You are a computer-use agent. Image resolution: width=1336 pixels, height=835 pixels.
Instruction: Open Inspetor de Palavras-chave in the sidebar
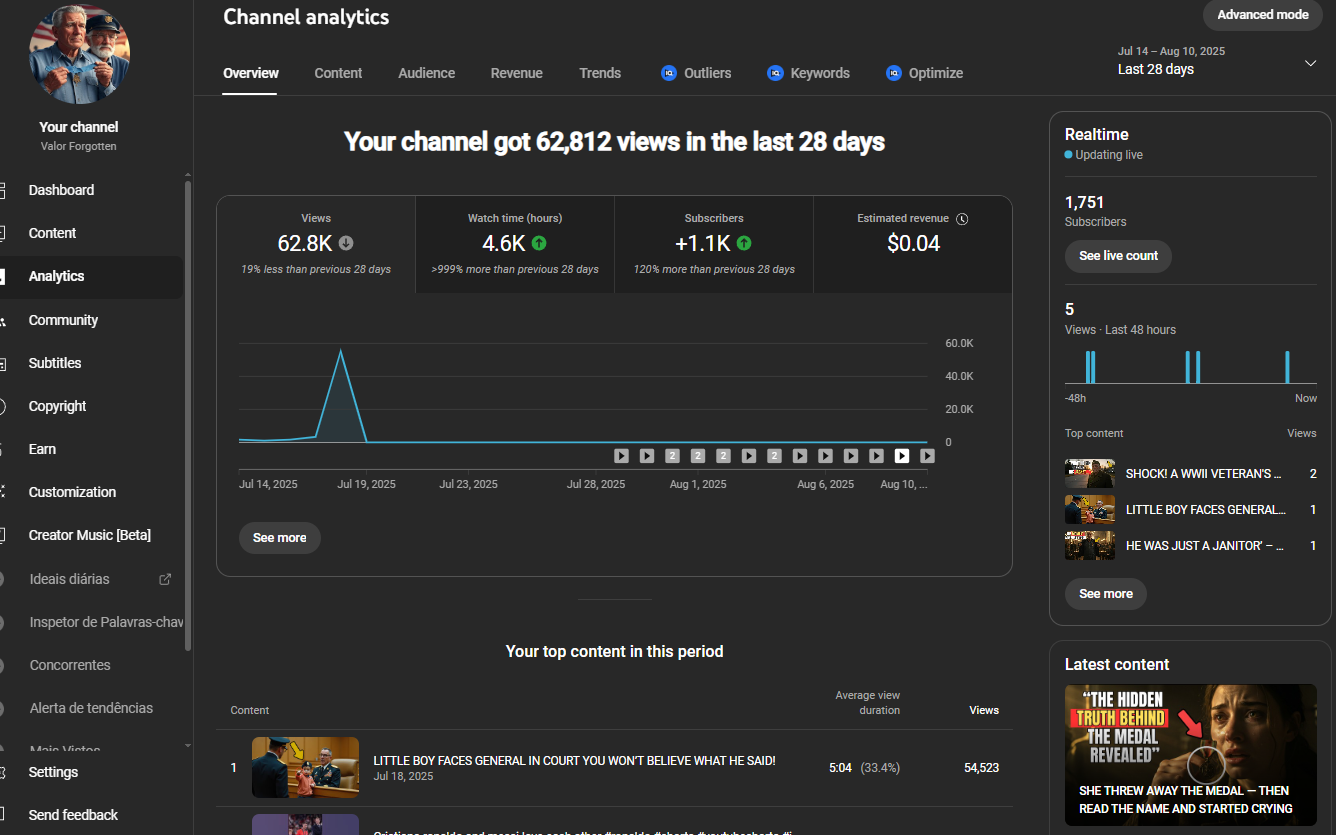click(x=91, y=622)
